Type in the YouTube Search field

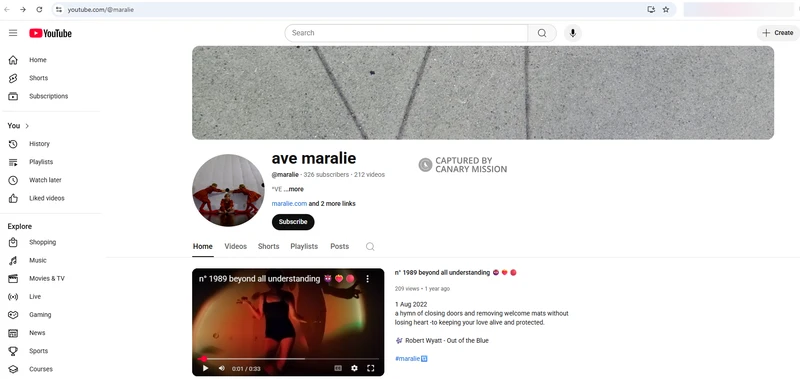click(406, 33)
